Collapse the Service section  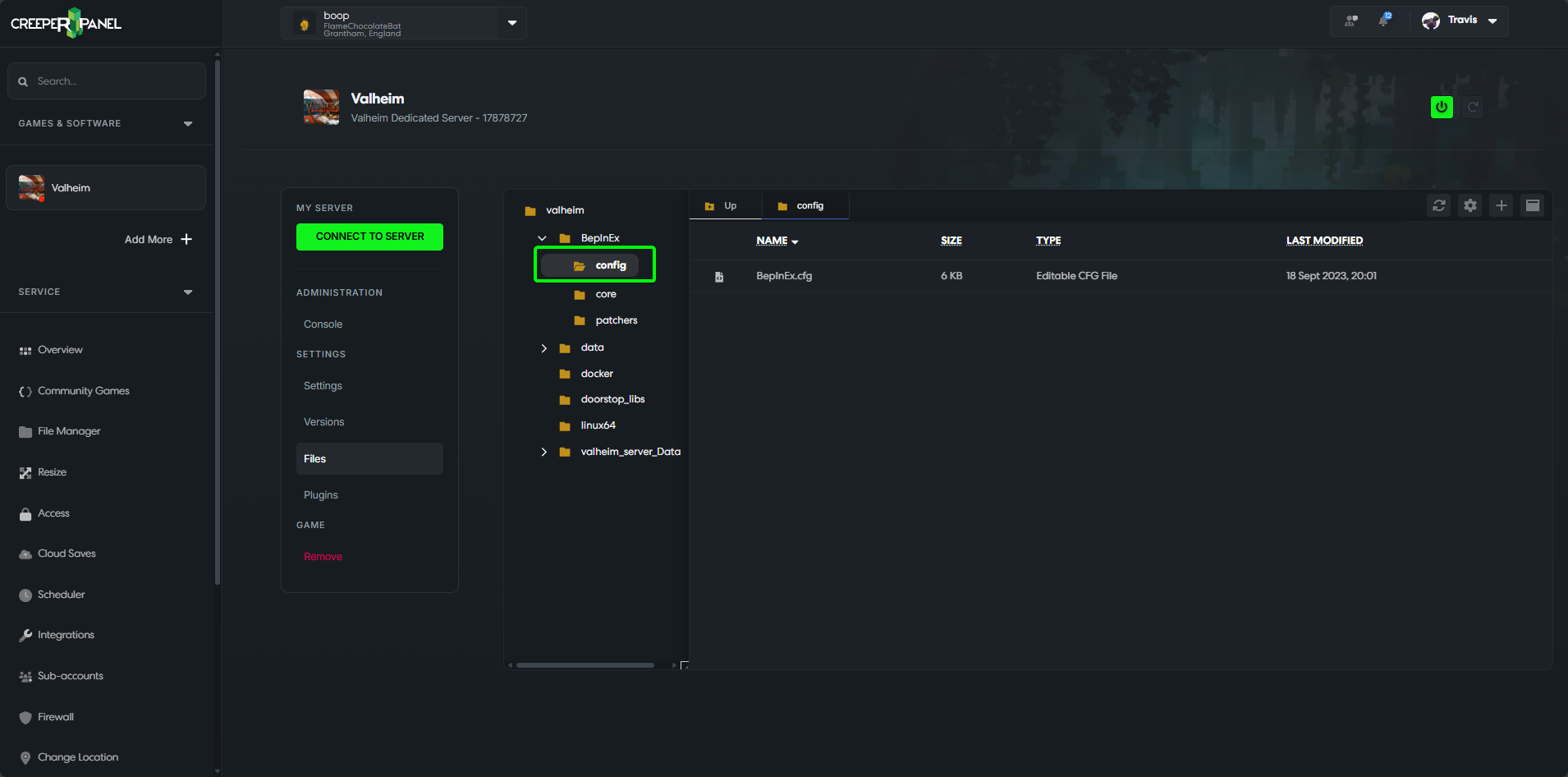(x=188, y=292)
